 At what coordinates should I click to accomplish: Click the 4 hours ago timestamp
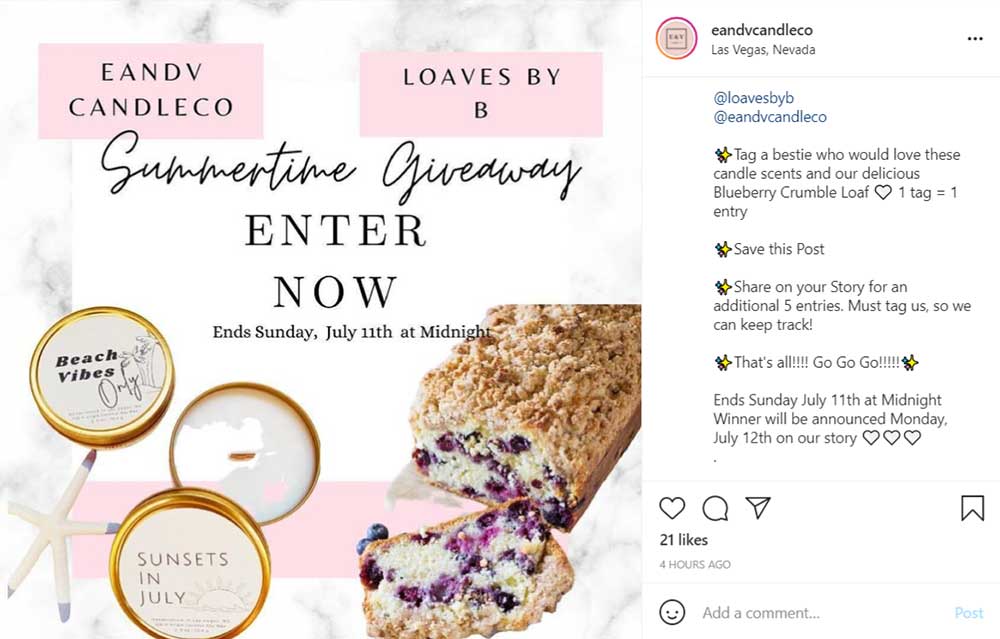pos(695,564)
